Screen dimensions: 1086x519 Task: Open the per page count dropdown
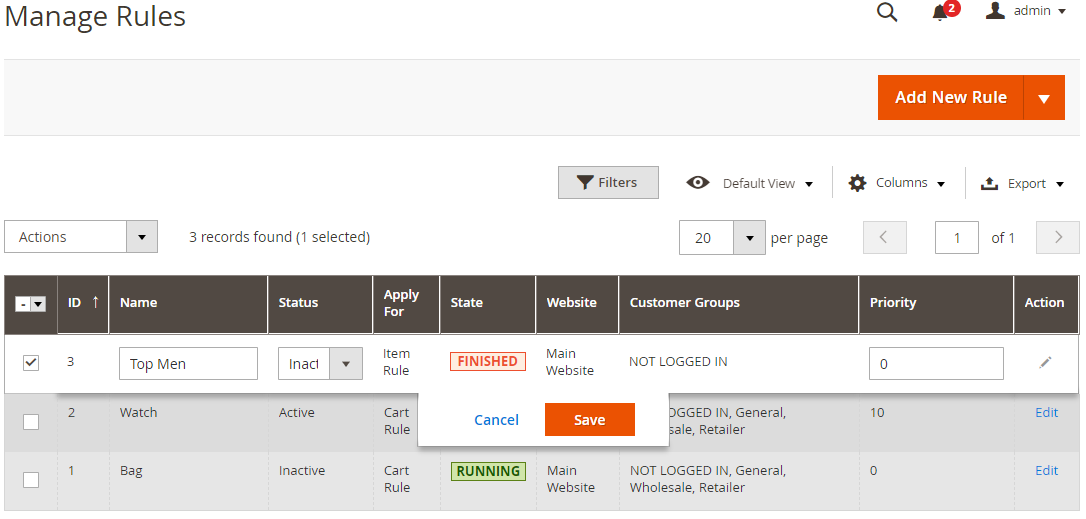pos(749,238)
